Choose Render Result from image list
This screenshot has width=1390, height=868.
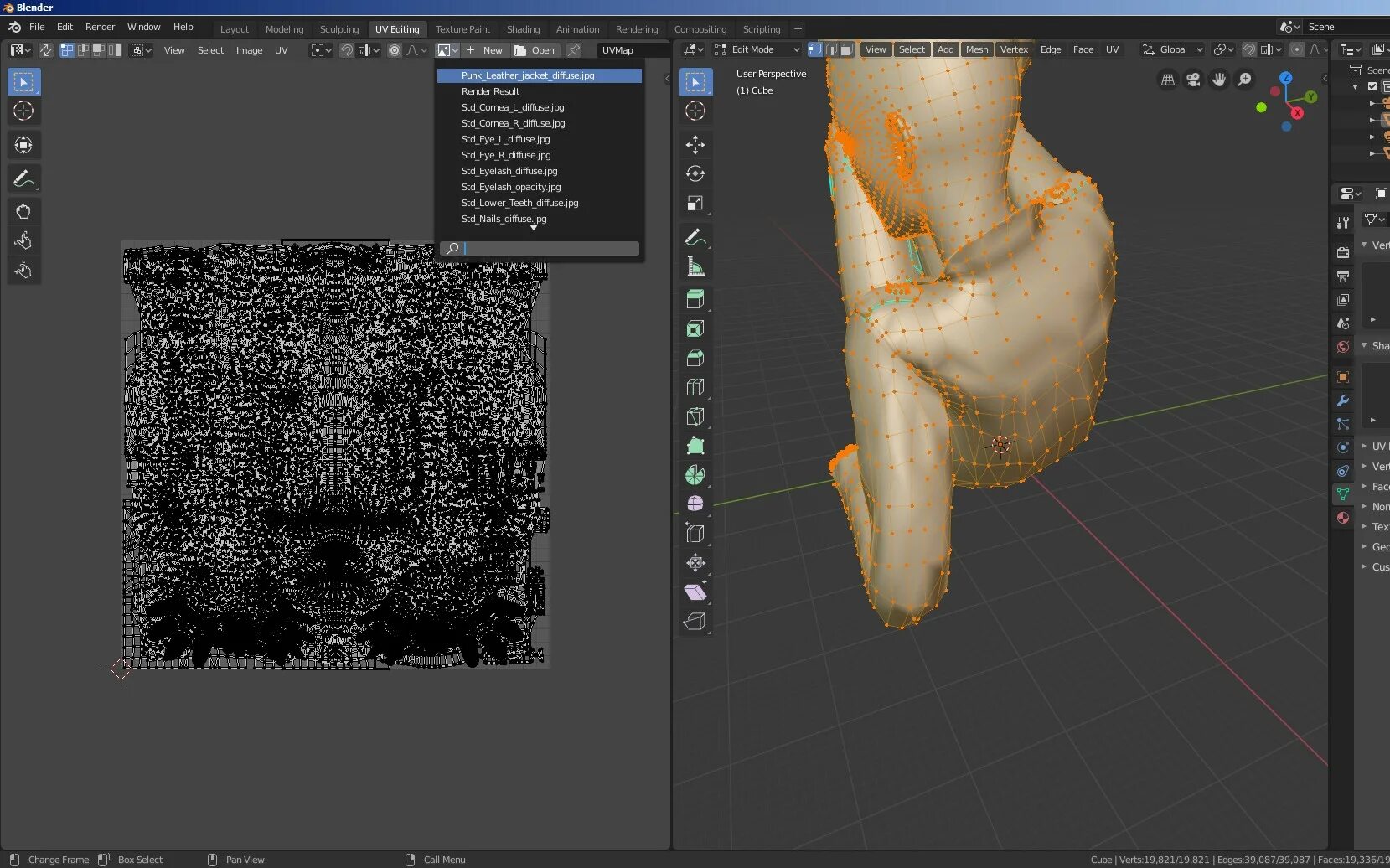(x=540, y=91)
